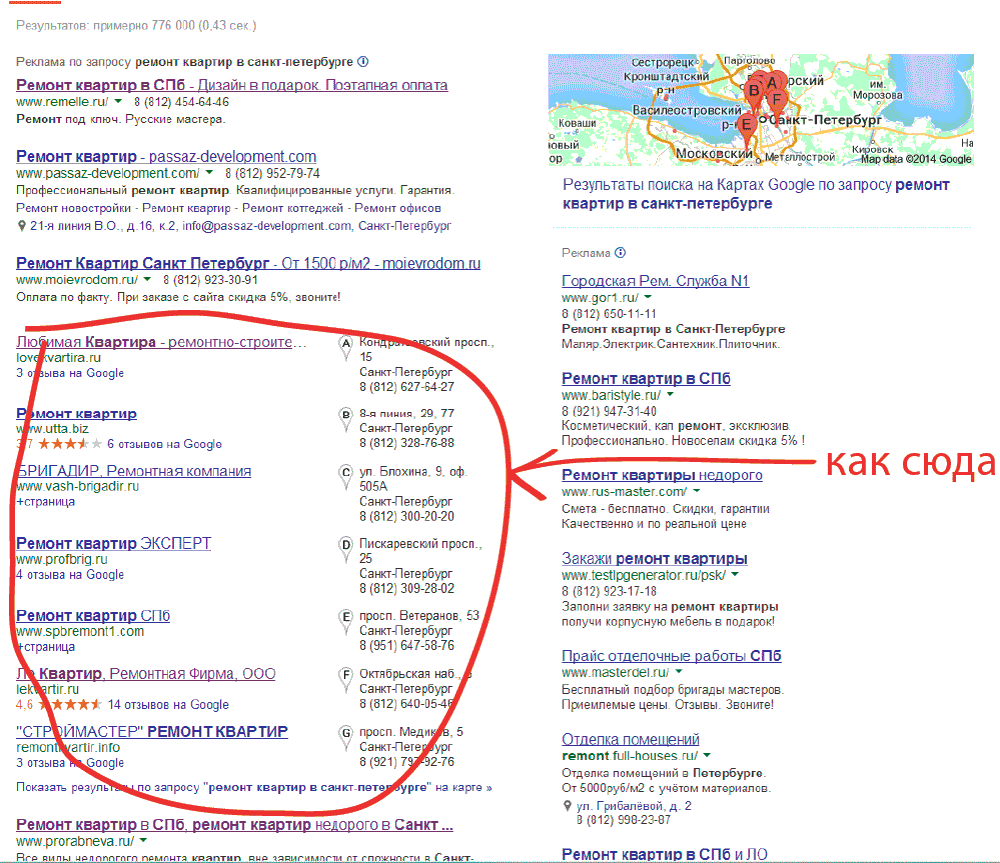Click '+страница' under www.vash-brigadir.ru

click(x=45, y=502)
